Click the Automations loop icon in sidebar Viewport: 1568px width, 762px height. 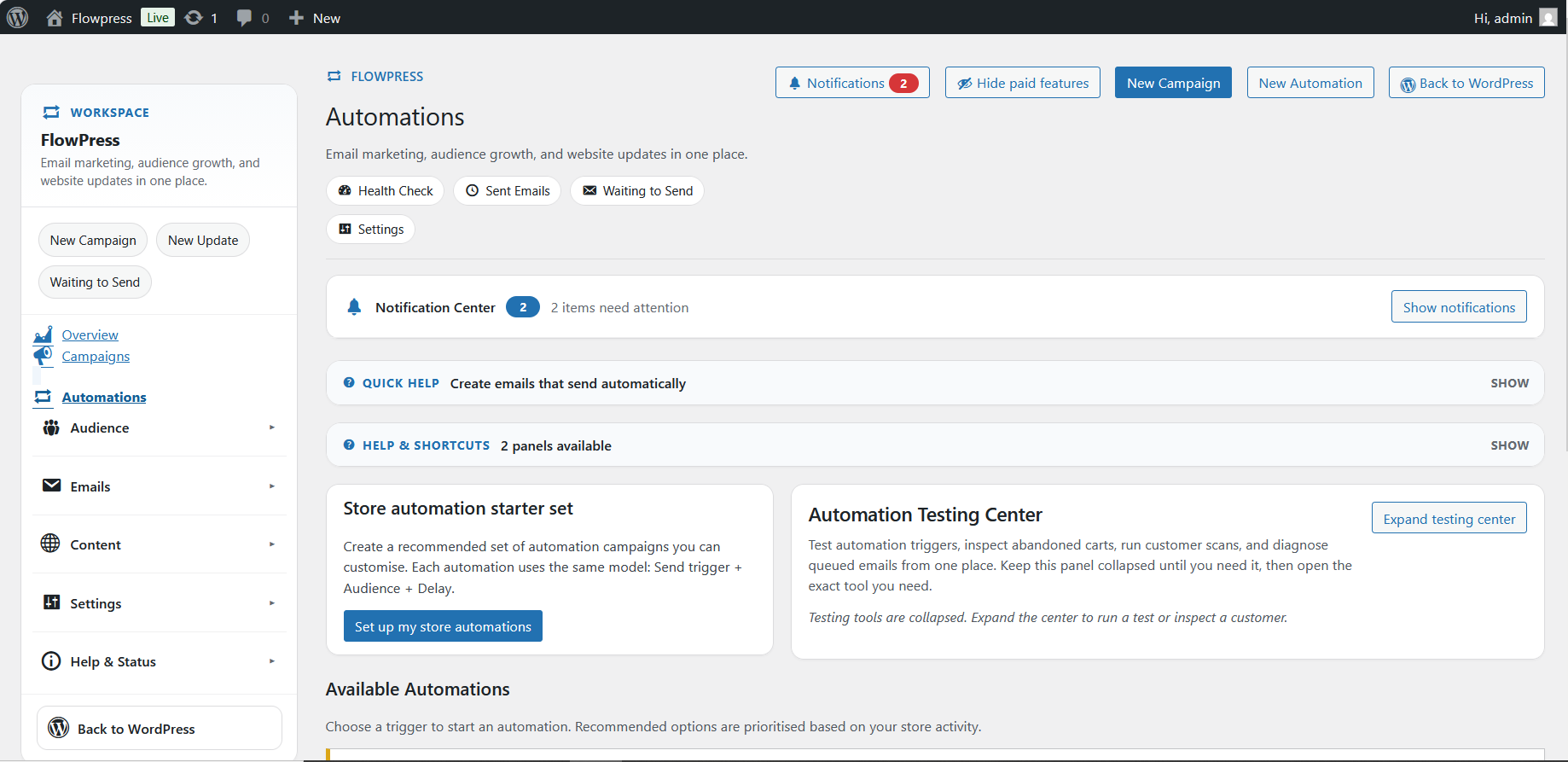coord(44,397)
